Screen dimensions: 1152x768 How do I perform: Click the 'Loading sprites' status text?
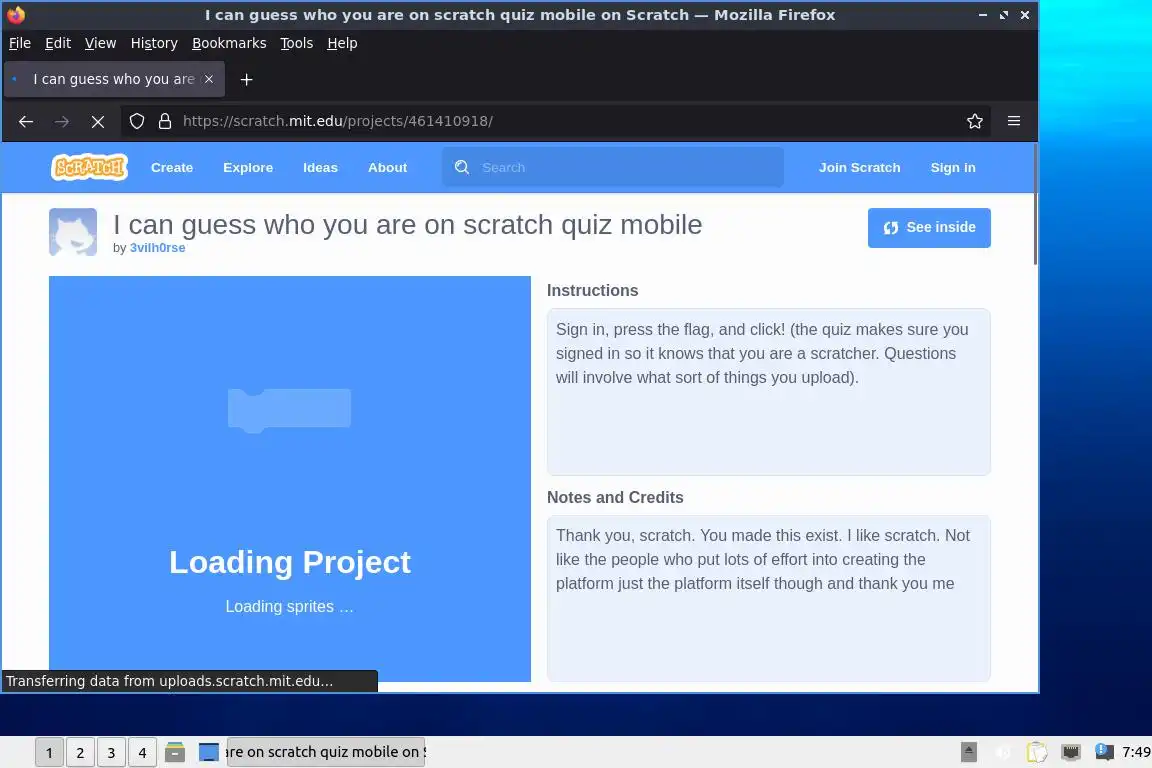289,606
